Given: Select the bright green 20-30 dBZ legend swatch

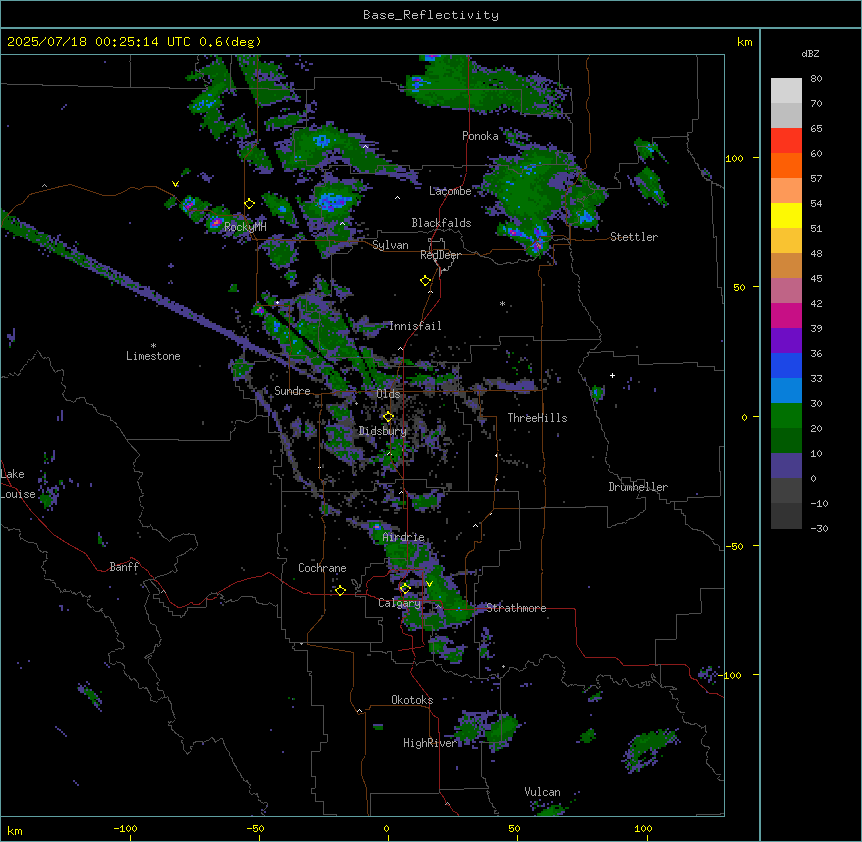Looking at the screenshot, I should pyautogui.click(x=786, y=416).
